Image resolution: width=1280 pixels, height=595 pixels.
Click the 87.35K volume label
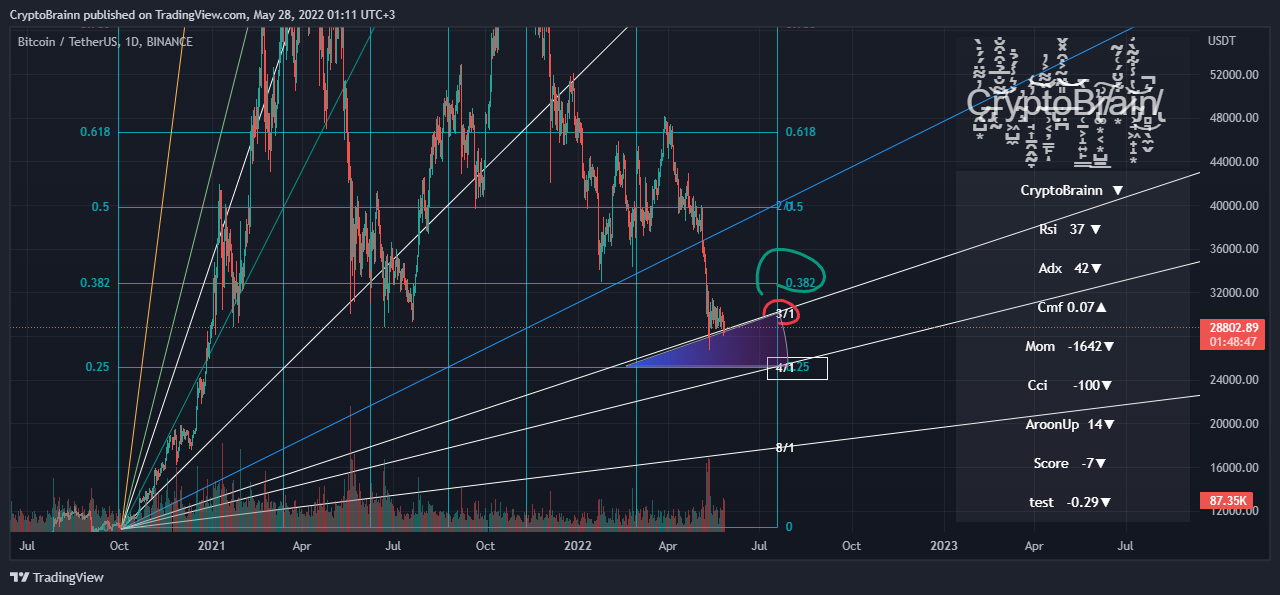pyautogui.click(x=1225, y=499)
